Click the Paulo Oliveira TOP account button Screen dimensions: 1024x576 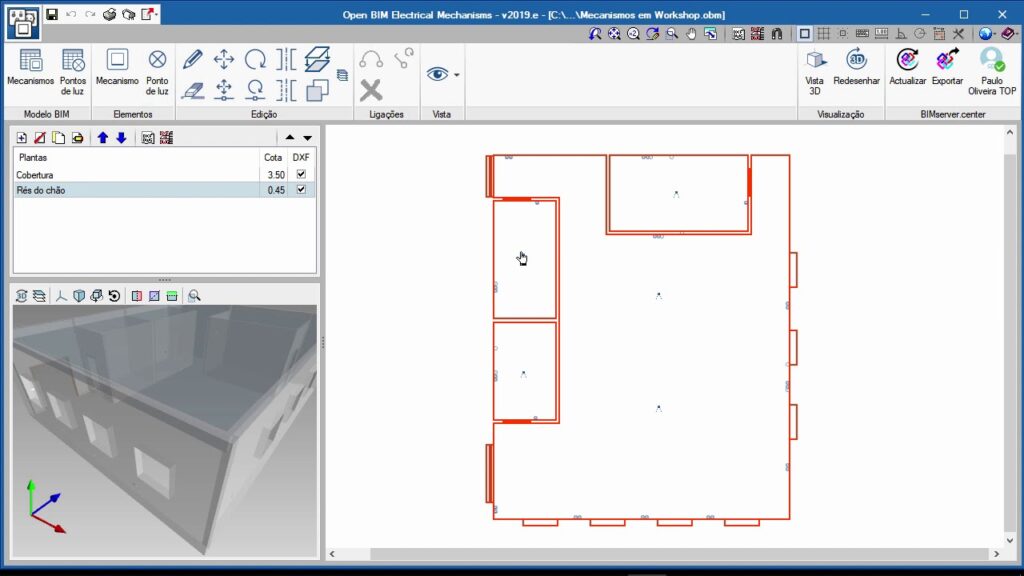[x=991, y=68]
